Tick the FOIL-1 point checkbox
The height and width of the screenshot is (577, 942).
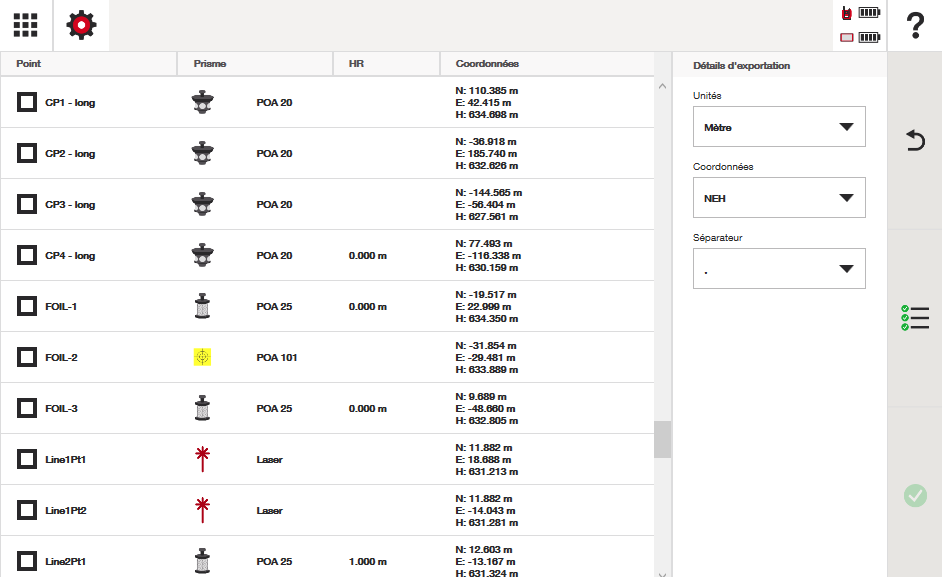click(28, 306)
